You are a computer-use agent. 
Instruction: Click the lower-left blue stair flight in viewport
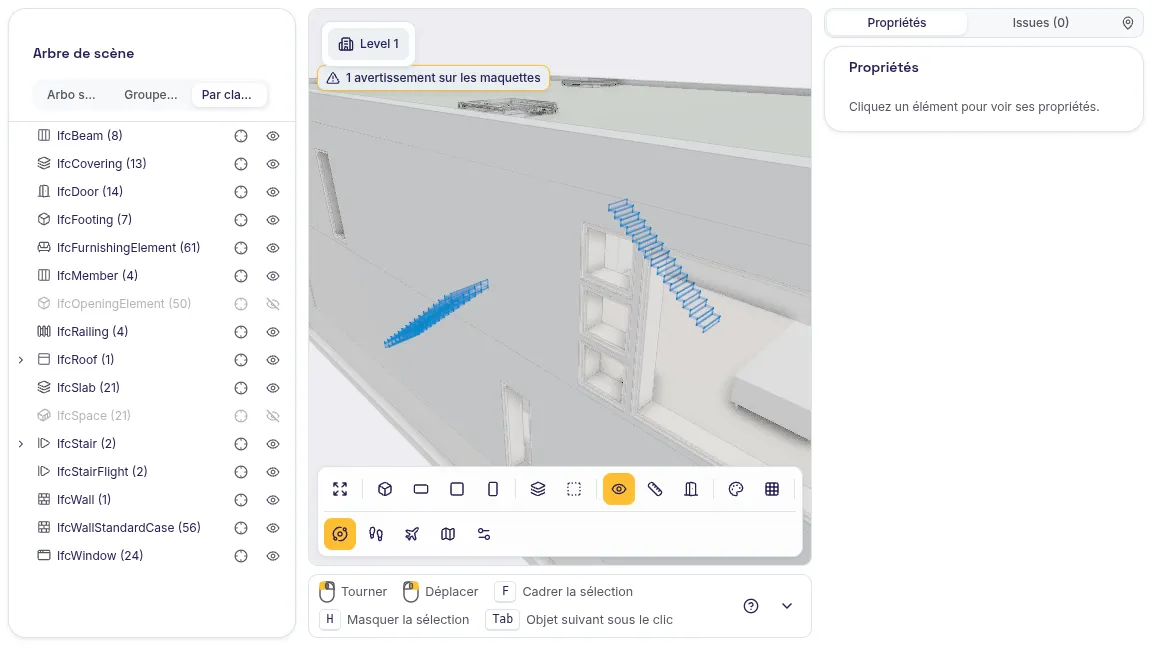436,312
